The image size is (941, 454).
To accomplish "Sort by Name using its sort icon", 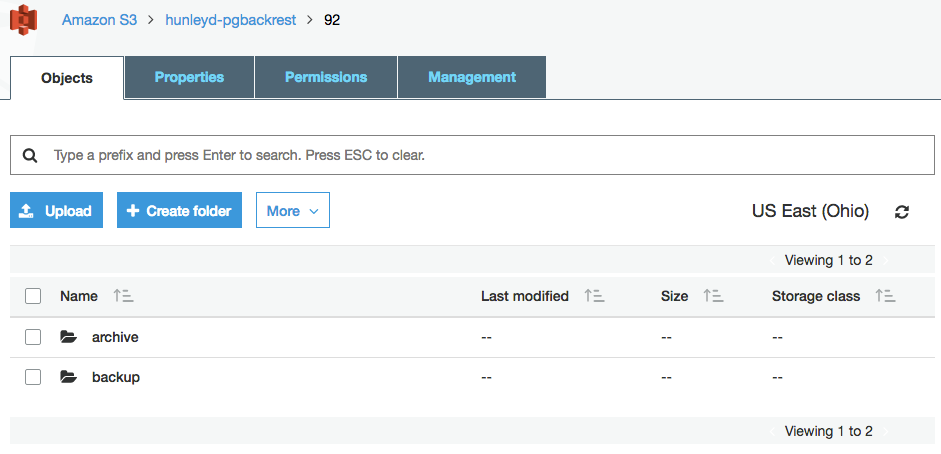I will coord(124,296).
